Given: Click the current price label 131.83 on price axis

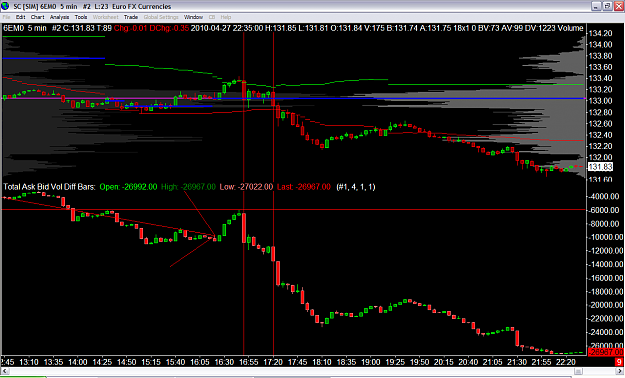Looking at the screenshot, I should [x=600, y=167].
